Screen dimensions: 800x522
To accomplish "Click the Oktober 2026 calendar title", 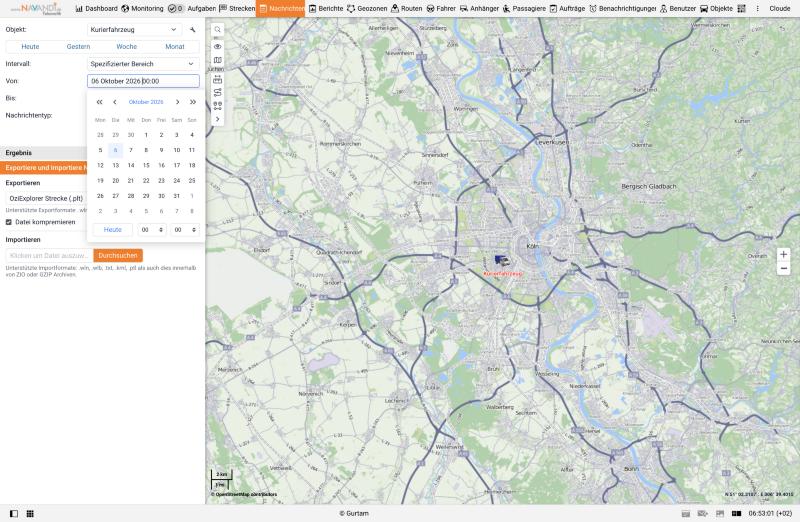I will 146,102.
